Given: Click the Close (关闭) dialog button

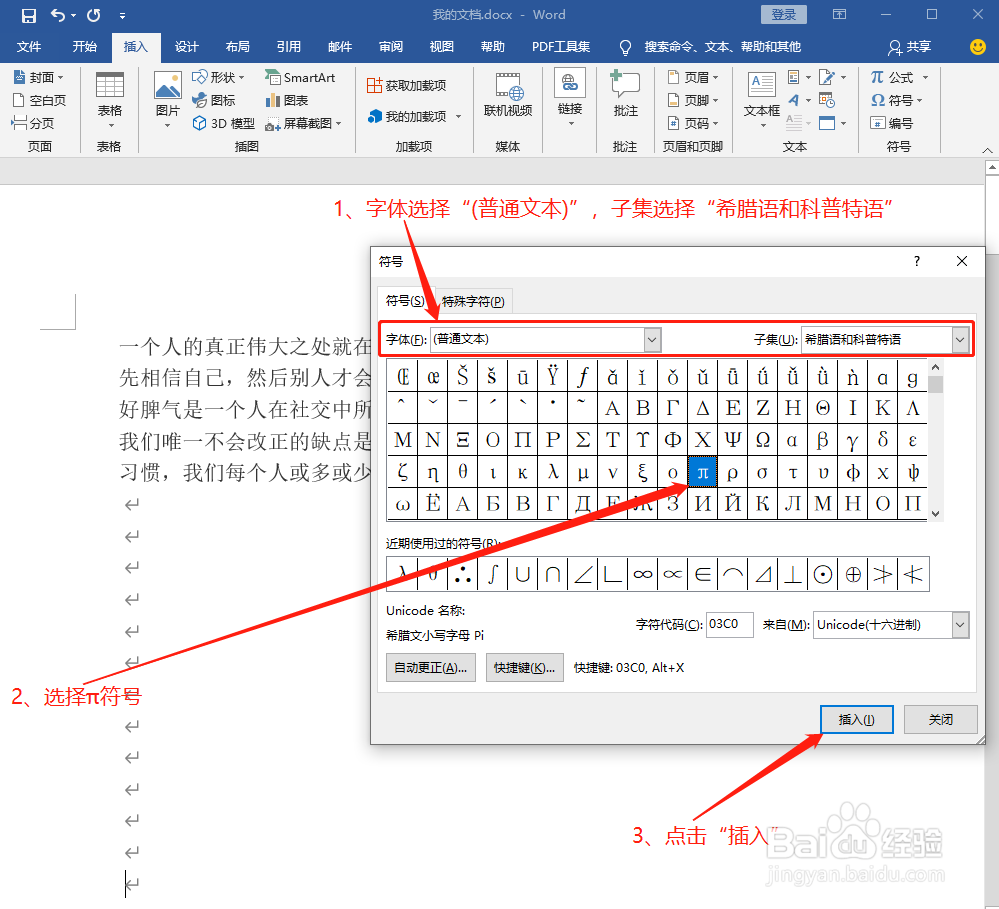Looking at the screenshot, I should tap(940, 719).
